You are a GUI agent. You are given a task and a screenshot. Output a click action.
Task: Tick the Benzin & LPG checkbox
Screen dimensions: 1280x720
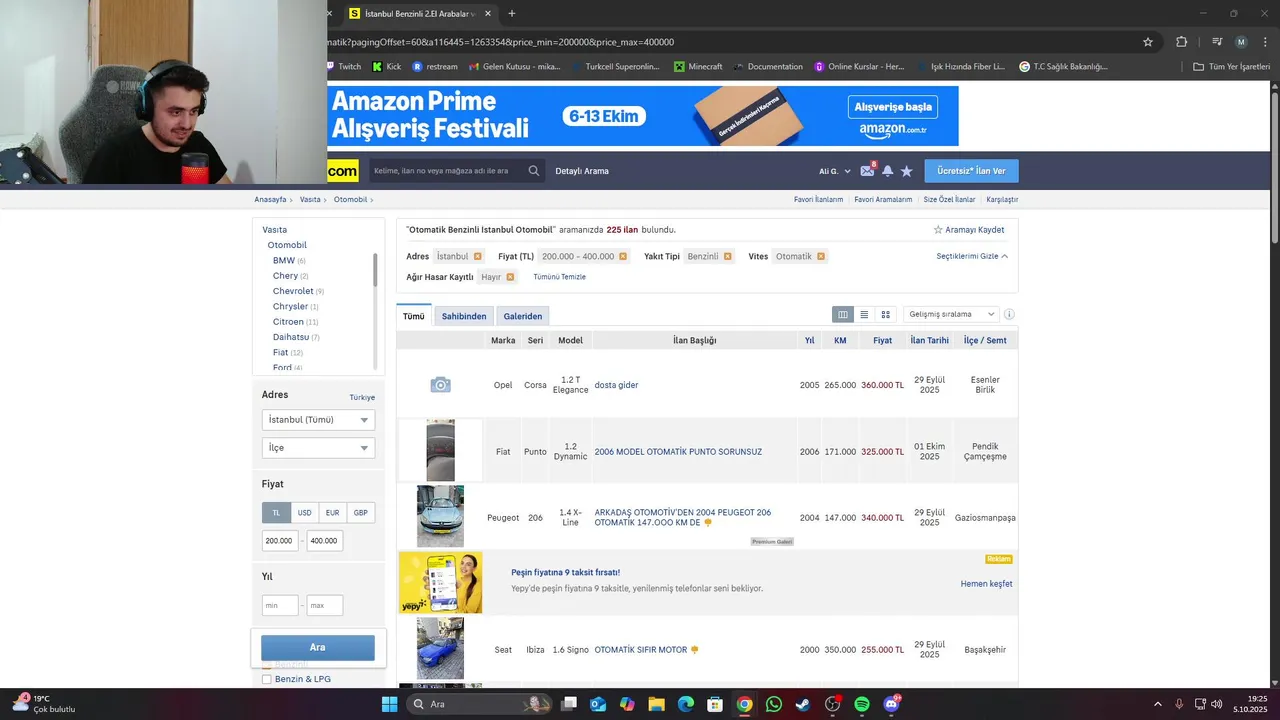point(267,679)
